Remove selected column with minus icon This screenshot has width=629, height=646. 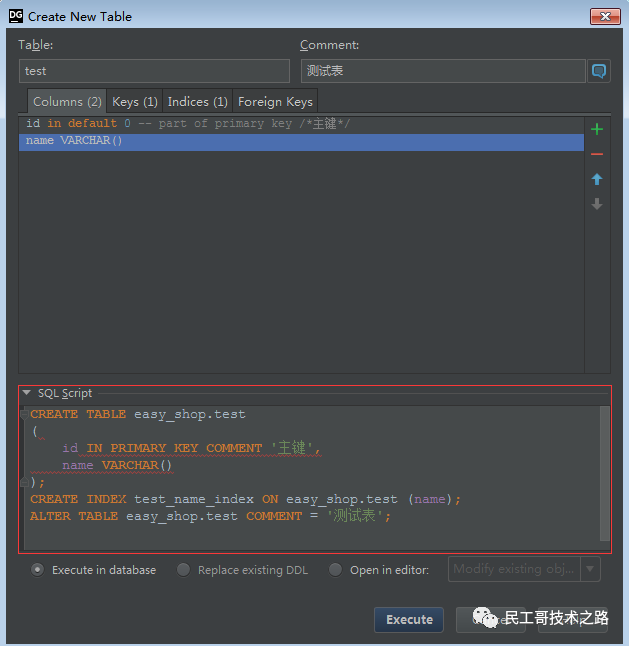point(597,154)
